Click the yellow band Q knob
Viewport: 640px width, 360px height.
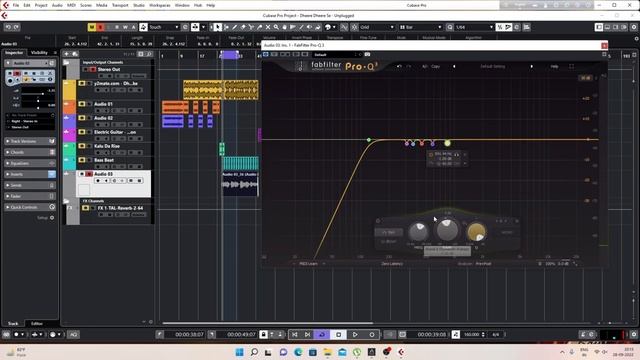[476, 231]
